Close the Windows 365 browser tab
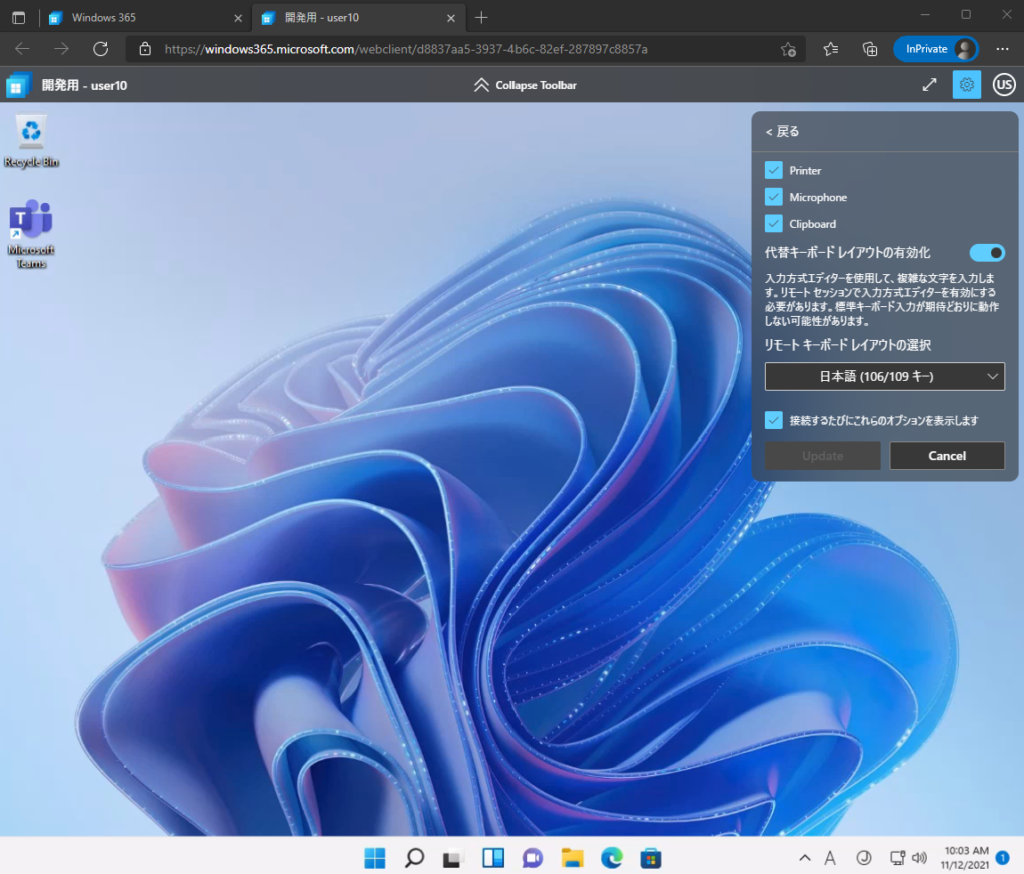Screen dimensions: 1024x874 coord(238,18)
